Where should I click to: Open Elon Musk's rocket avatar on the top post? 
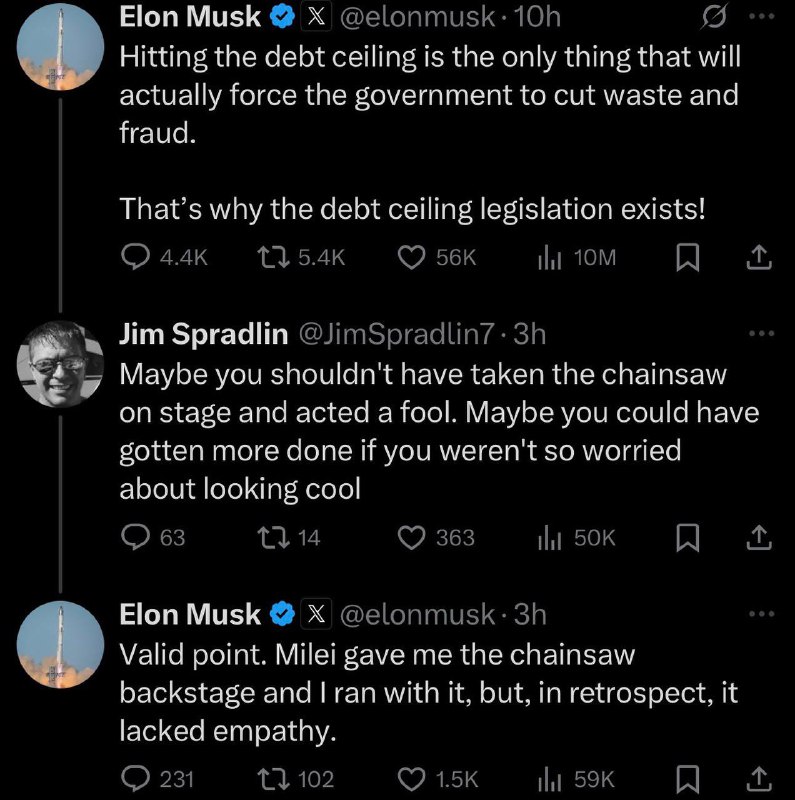coord(60,47)
